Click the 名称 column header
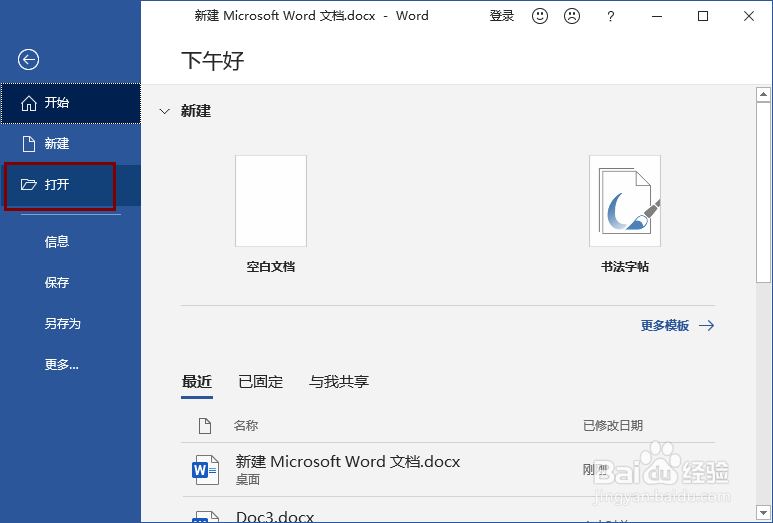Screen dimensions: 773x523 (x=246, y=425)
